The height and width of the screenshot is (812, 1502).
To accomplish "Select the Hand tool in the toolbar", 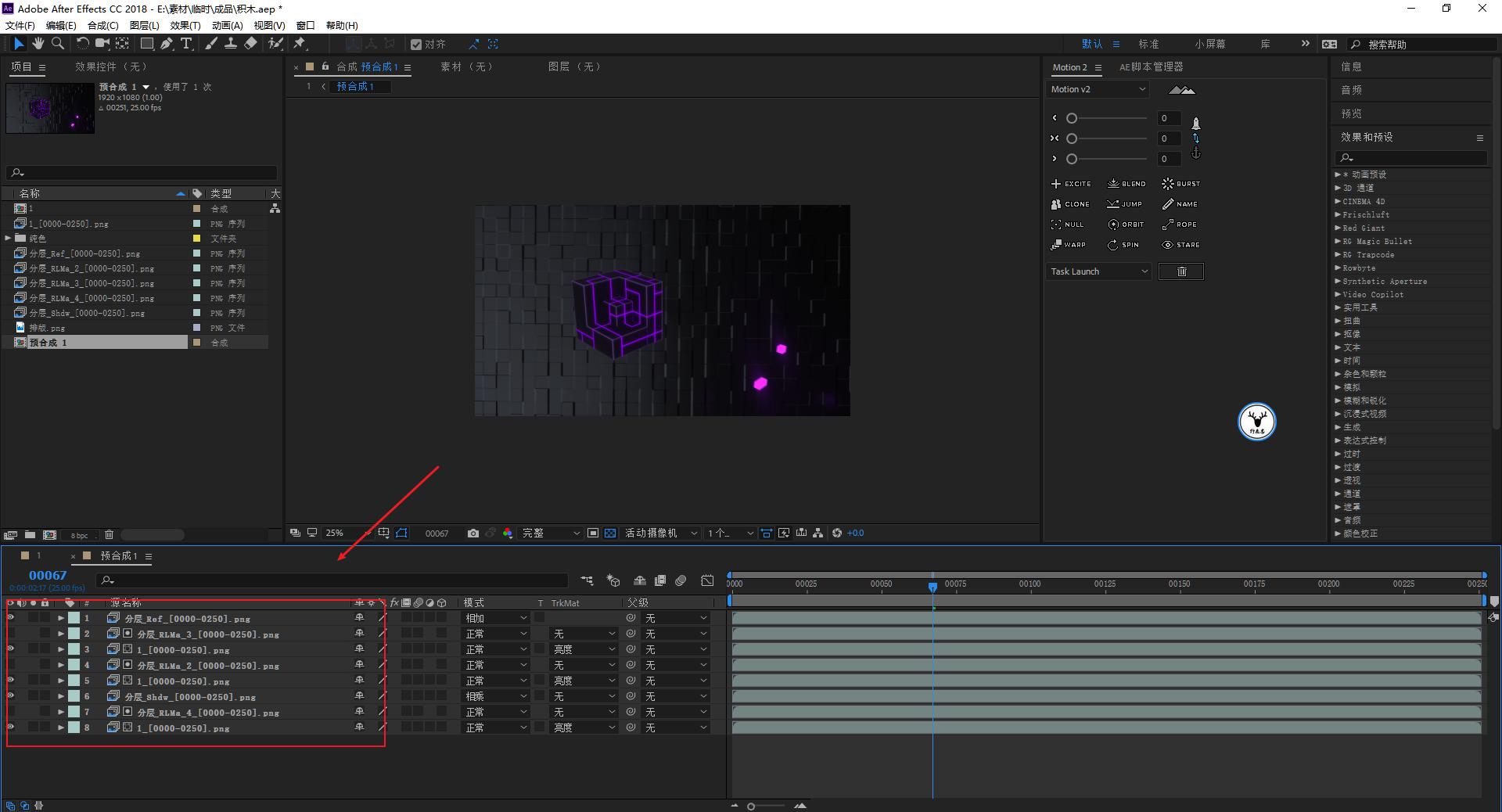I will (x=38, y=44).
